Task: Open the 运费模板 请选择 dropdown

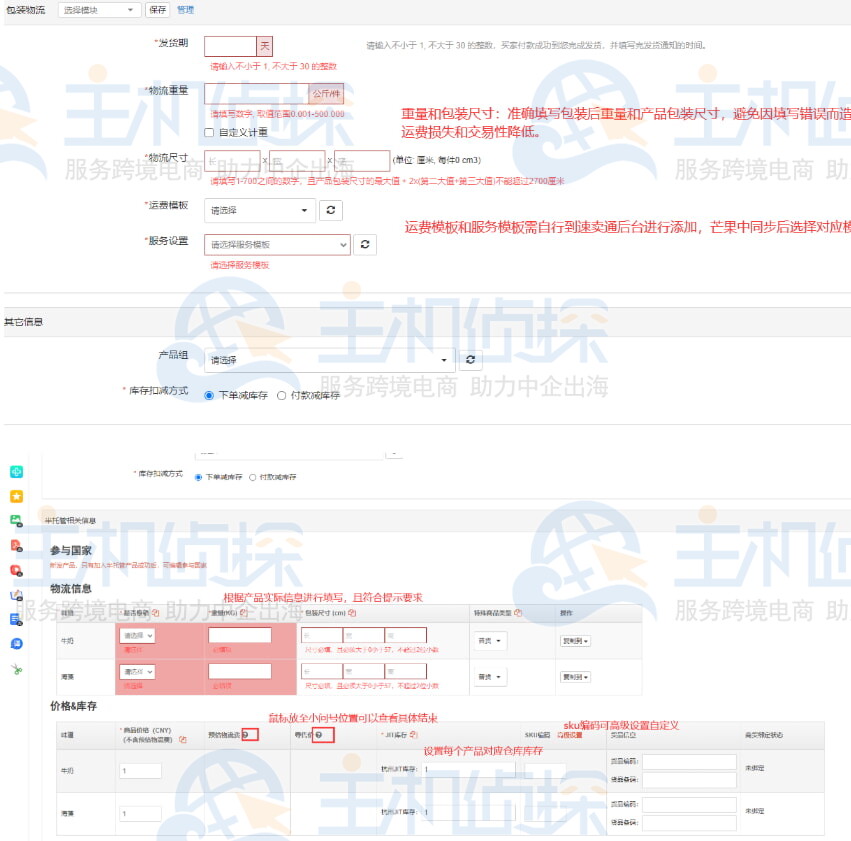Action: (x=259, y=211)
